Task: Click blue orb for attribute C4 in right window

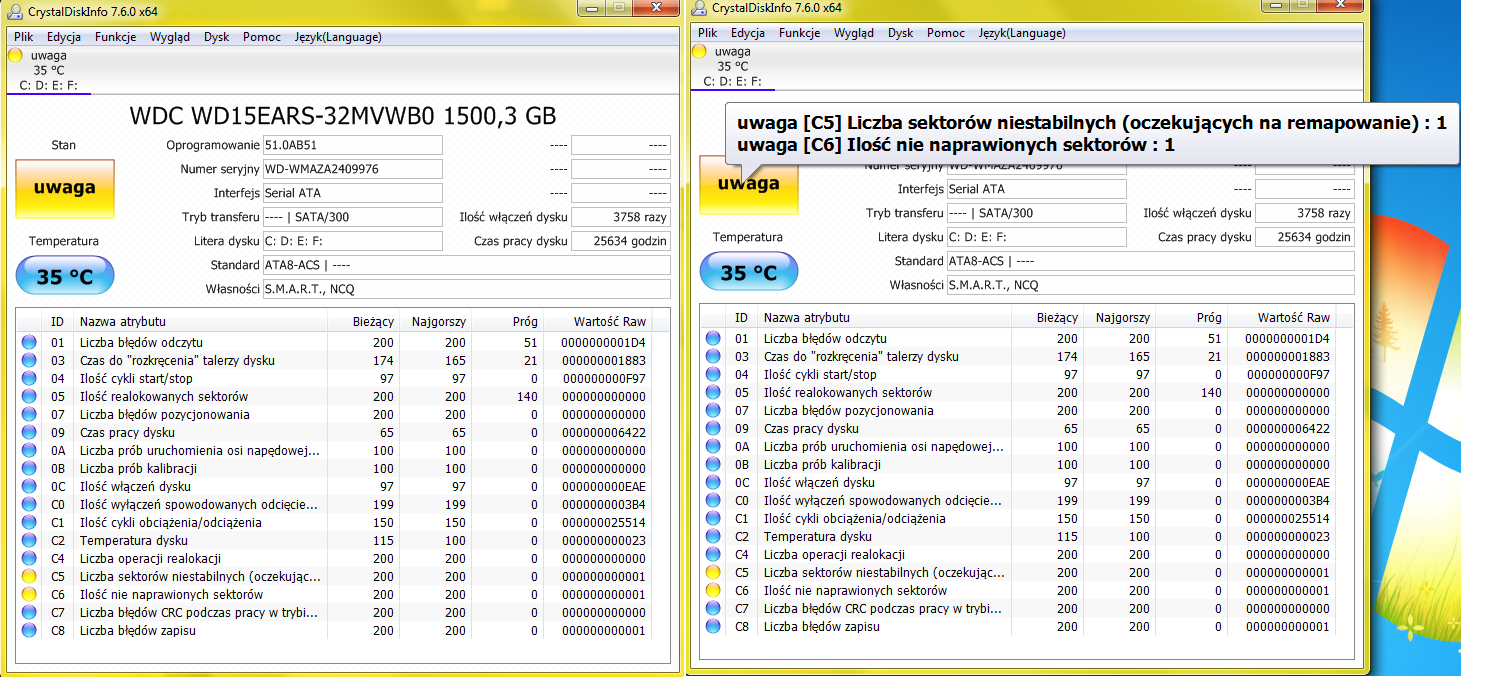Action: click(713, 554)
